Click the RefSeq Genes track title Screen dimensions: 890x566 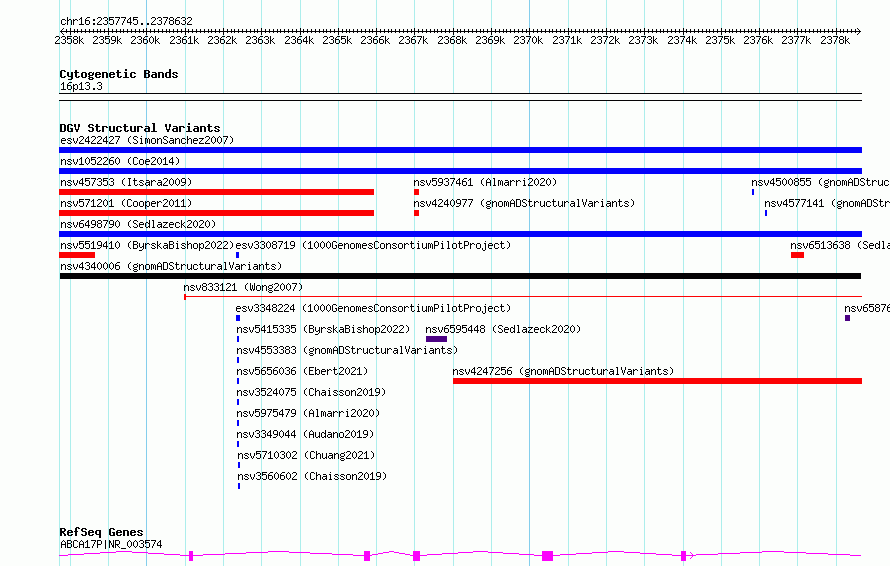click(101, 533)
